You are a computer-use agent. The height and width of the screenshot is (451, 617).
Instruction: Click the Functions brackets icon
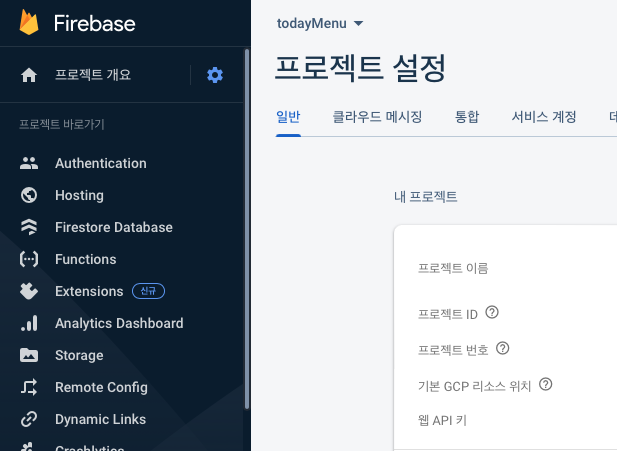(29, 259)
